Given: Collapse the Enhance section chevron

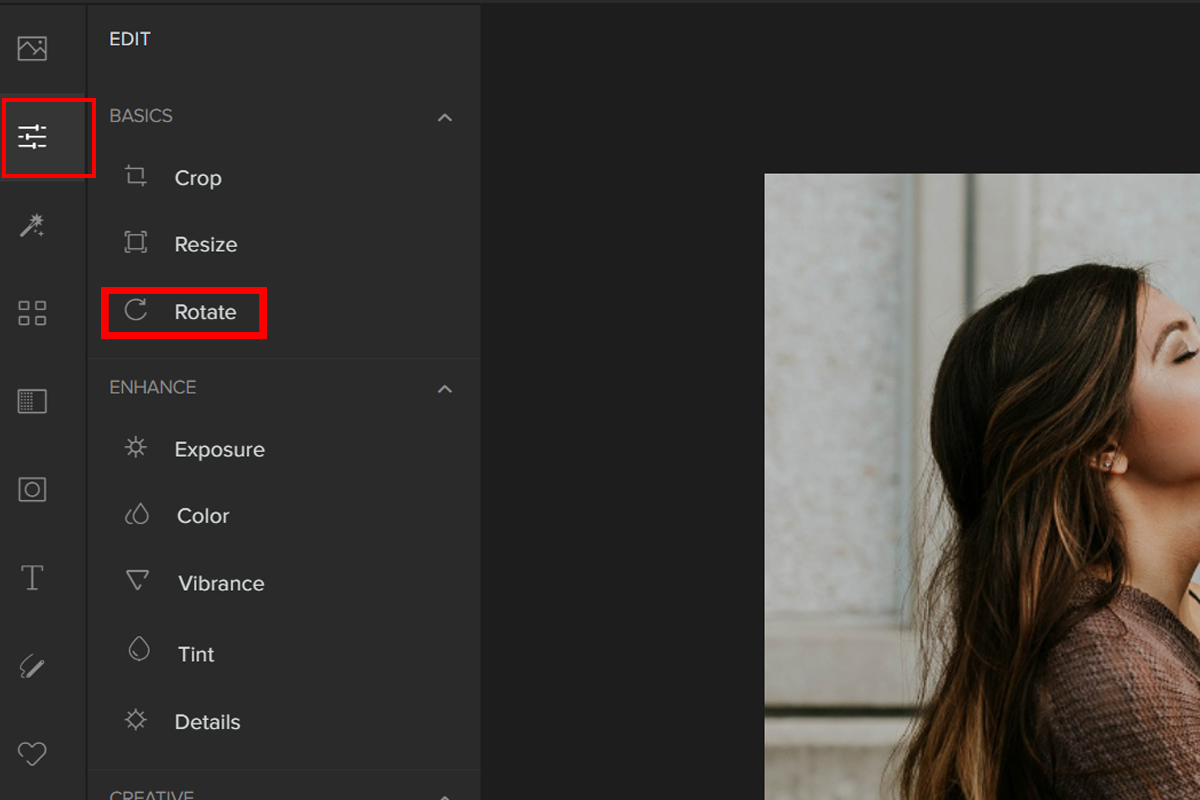Looking at the screenshot, I should [x=445, y=389].
